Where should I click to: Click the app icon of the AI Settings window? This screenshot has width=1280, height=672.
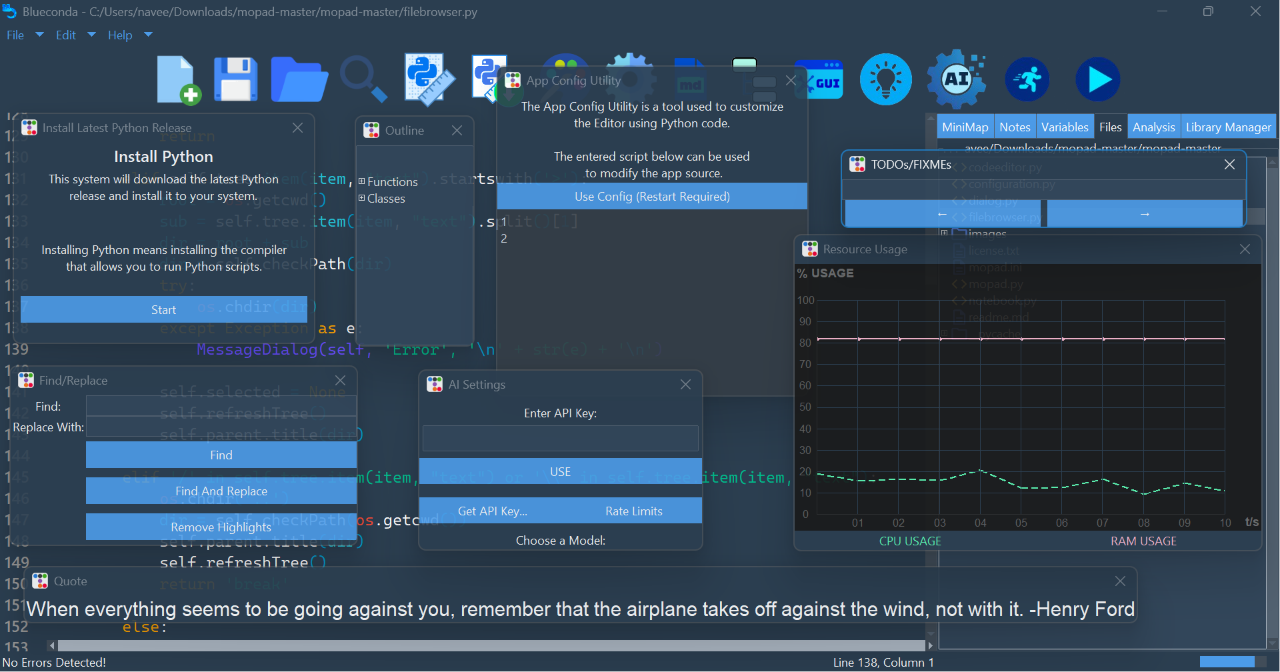(x=435, y=384)
